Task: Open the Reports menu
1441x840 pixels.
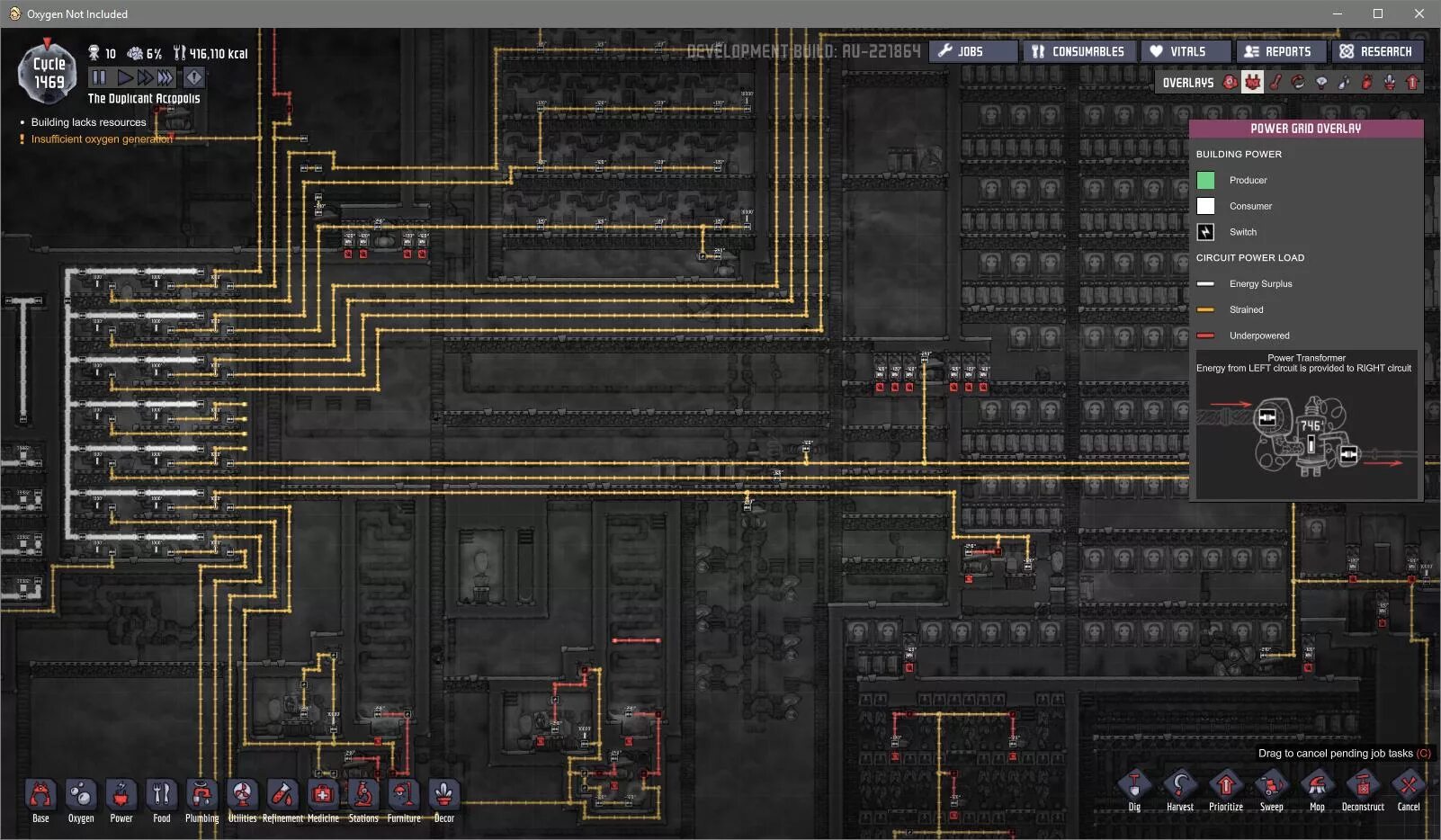Action: (1281, 51)
